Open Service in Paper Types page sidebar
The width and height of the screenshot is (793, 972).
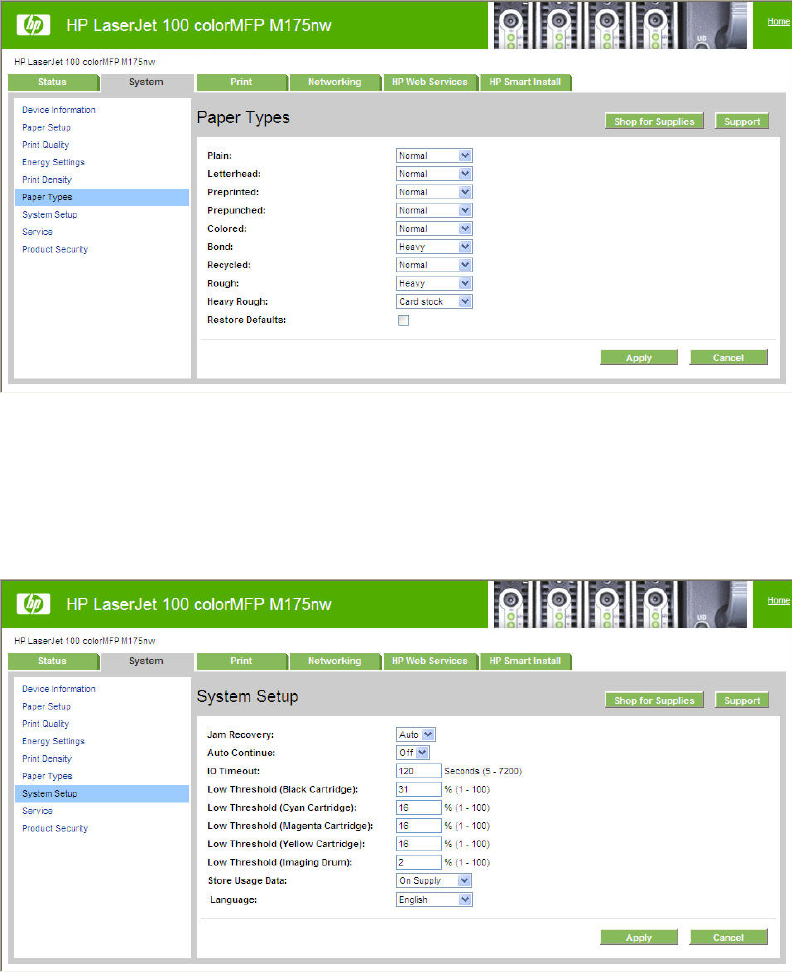(37, 232)
